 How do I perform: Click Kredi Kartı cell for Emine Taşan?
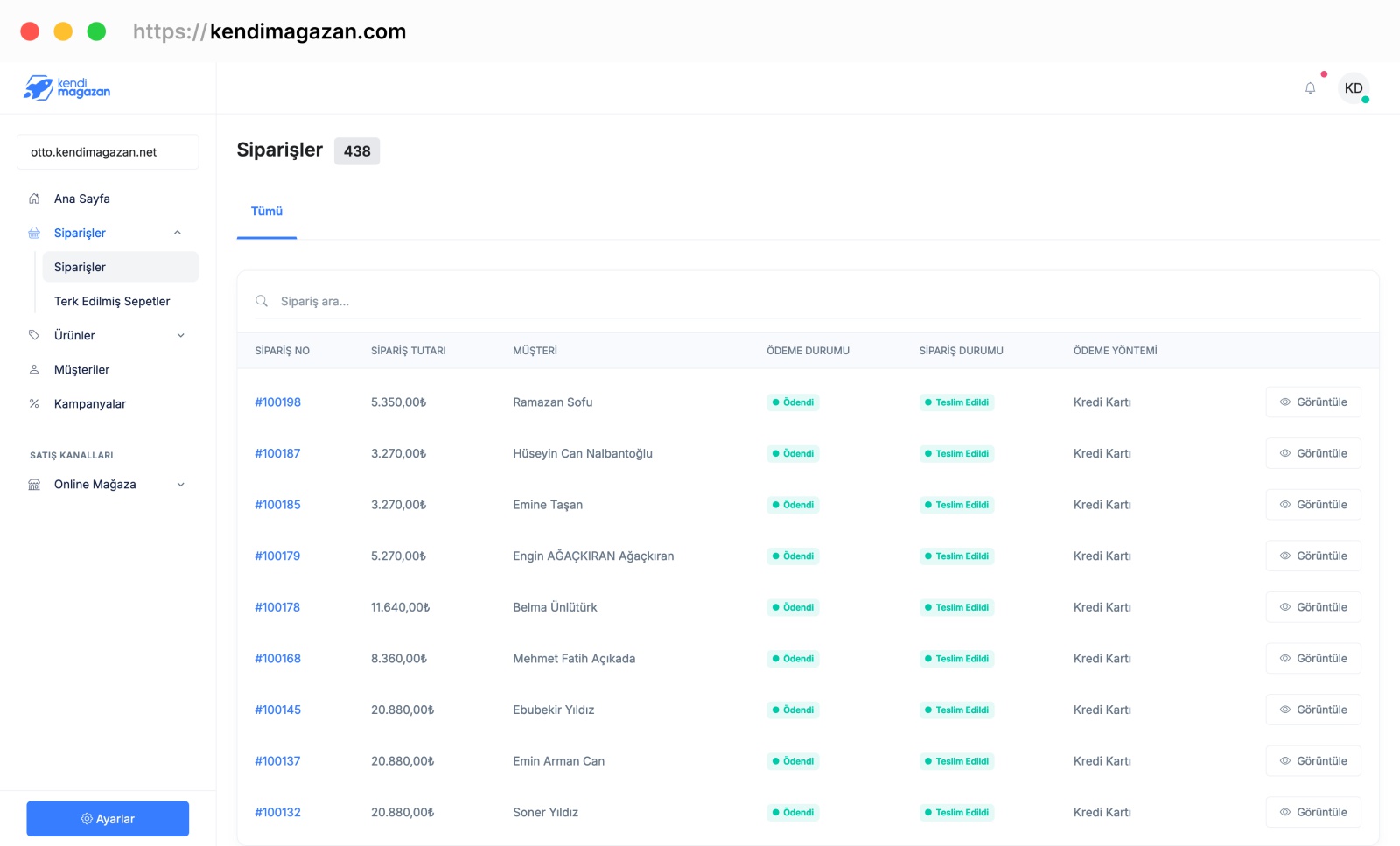tap(1102, 505)
